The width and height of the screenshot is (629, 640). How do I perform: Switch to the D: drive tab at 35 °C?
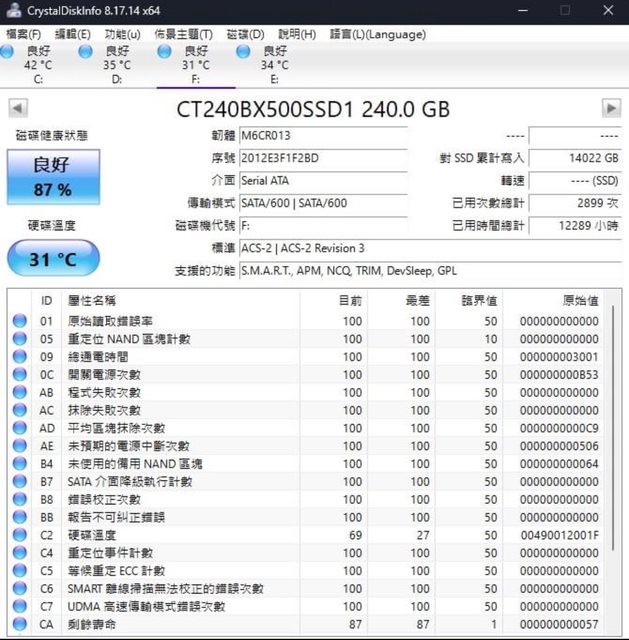click(x=116, y=64)
